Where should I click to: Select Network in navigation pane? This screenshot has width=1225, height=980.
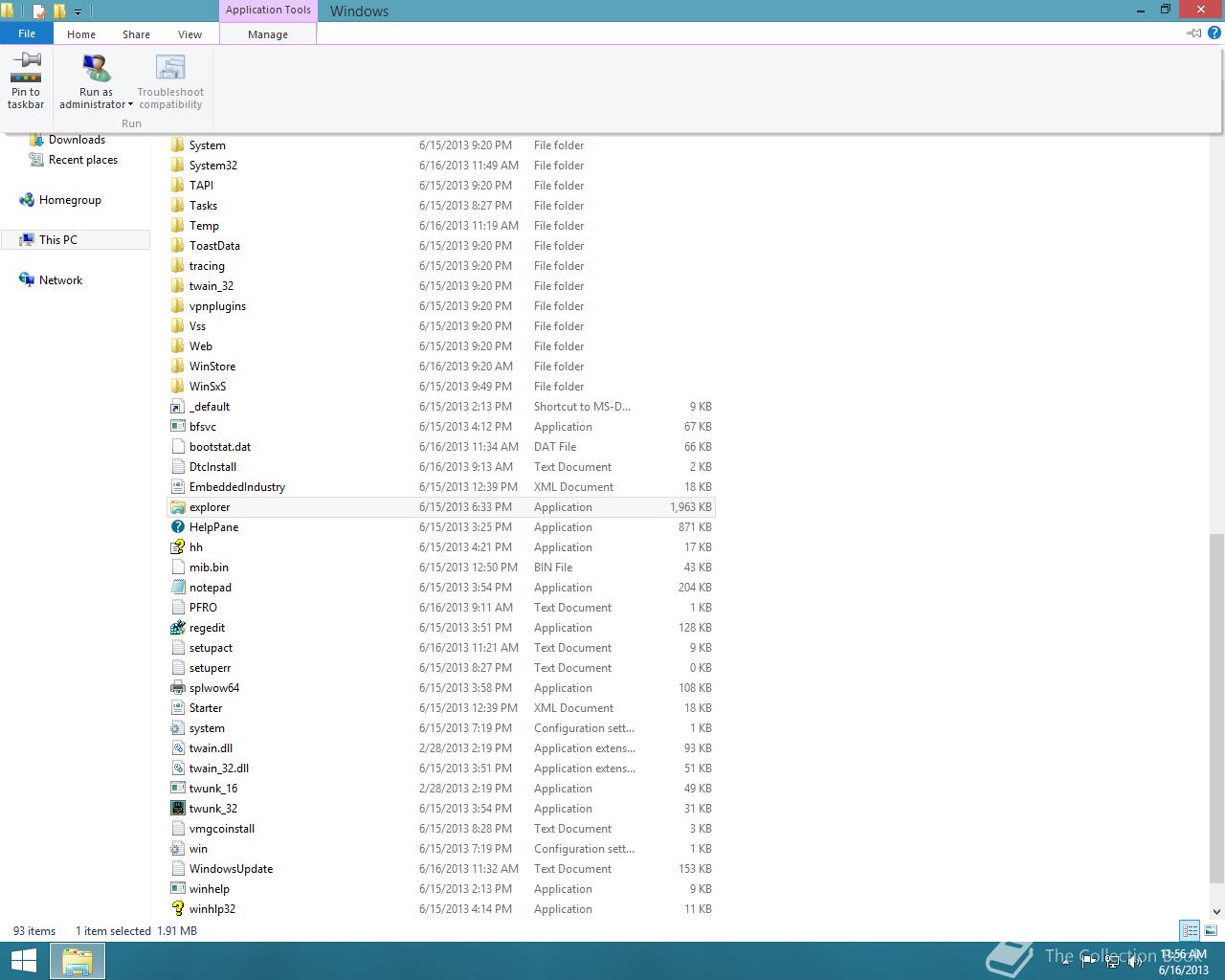click(60, 280)
